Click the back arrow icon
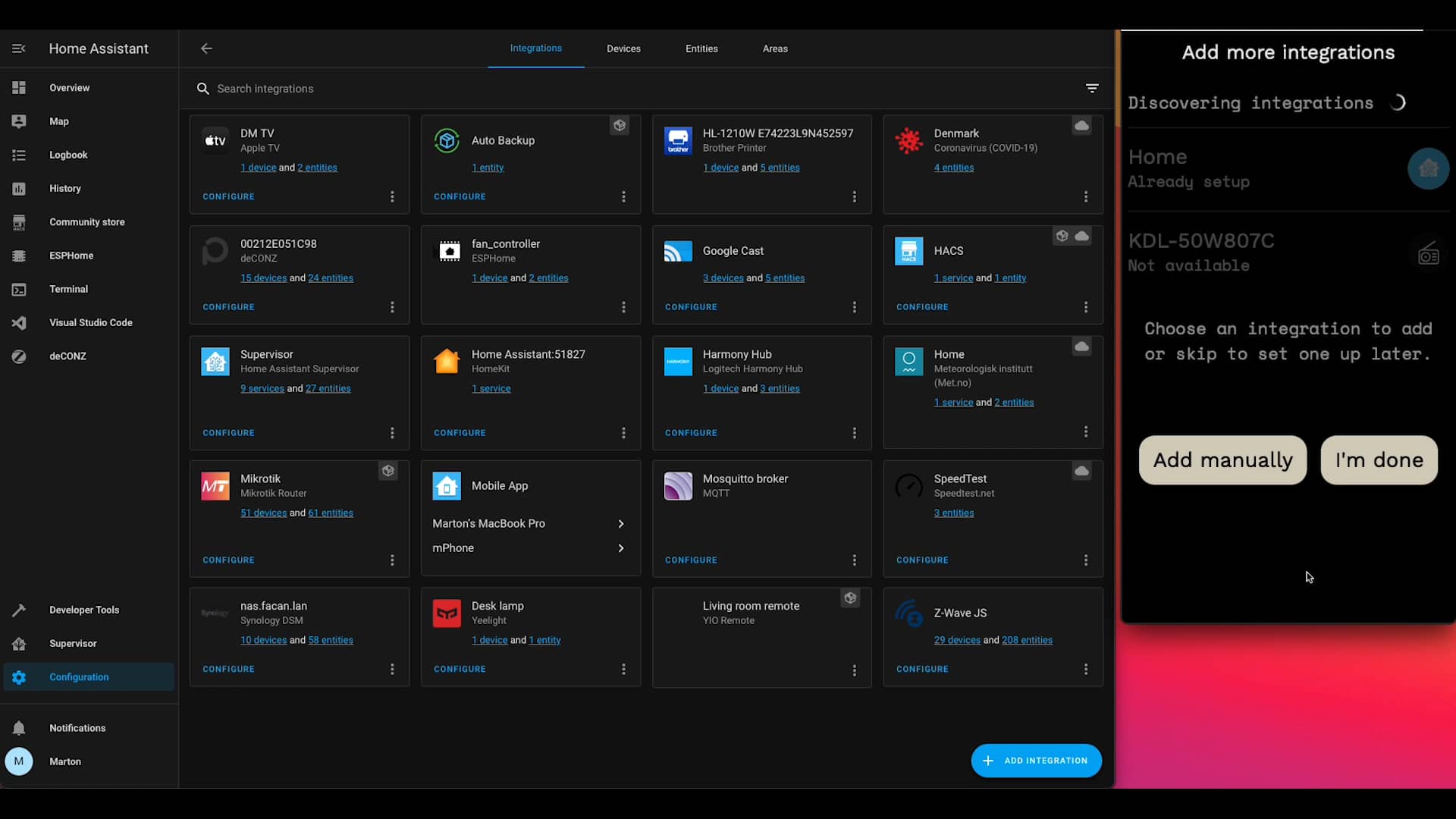Screen dimensions: 1456x819 pyautogui.click(x=206, y=49)
